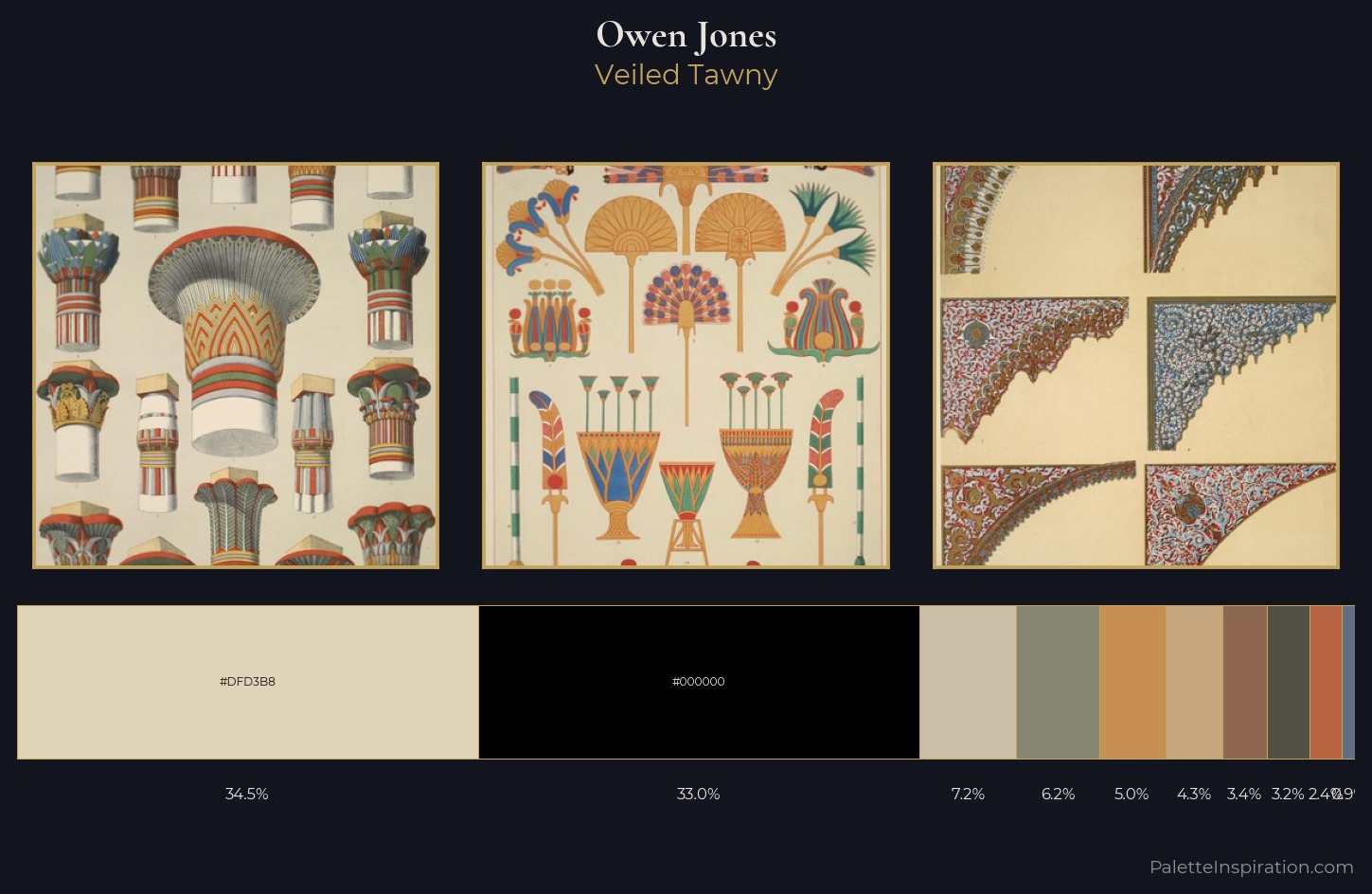The height and width of the screenshot is (894, 1372).
Task: Pick the tan 4.3% swatch
Action: tap(1195, 682)
